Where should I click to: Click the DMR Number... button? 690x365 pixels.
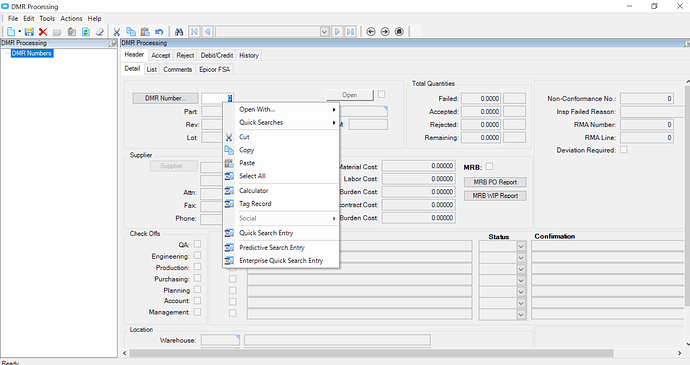tap(165, 98)
